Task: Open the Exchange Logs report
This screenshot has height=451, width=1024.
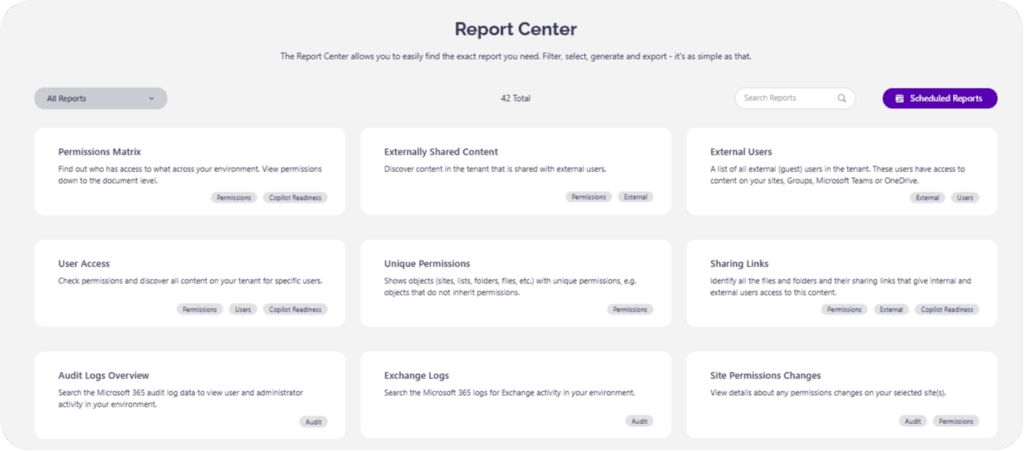Action: (516, 395)
